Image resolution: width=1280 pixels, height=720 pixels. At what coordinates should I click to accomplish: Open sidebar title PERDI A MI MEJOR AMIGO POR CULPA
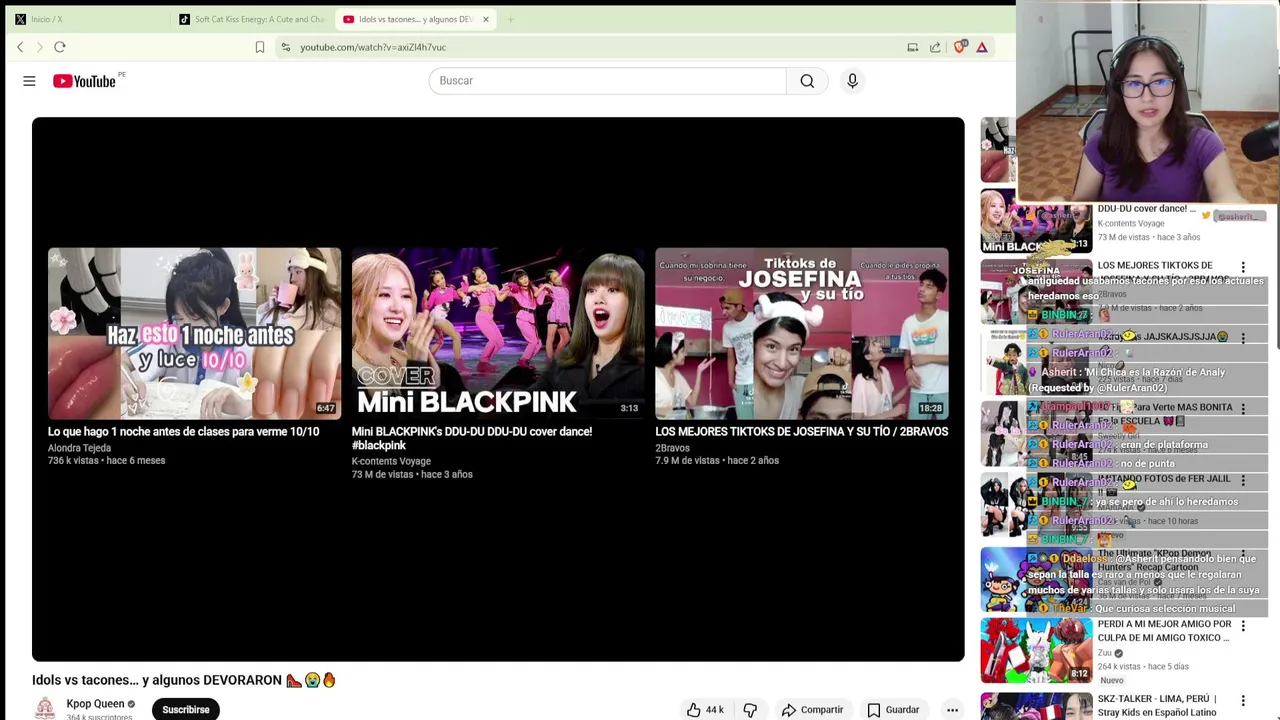tap(1164, 631)
